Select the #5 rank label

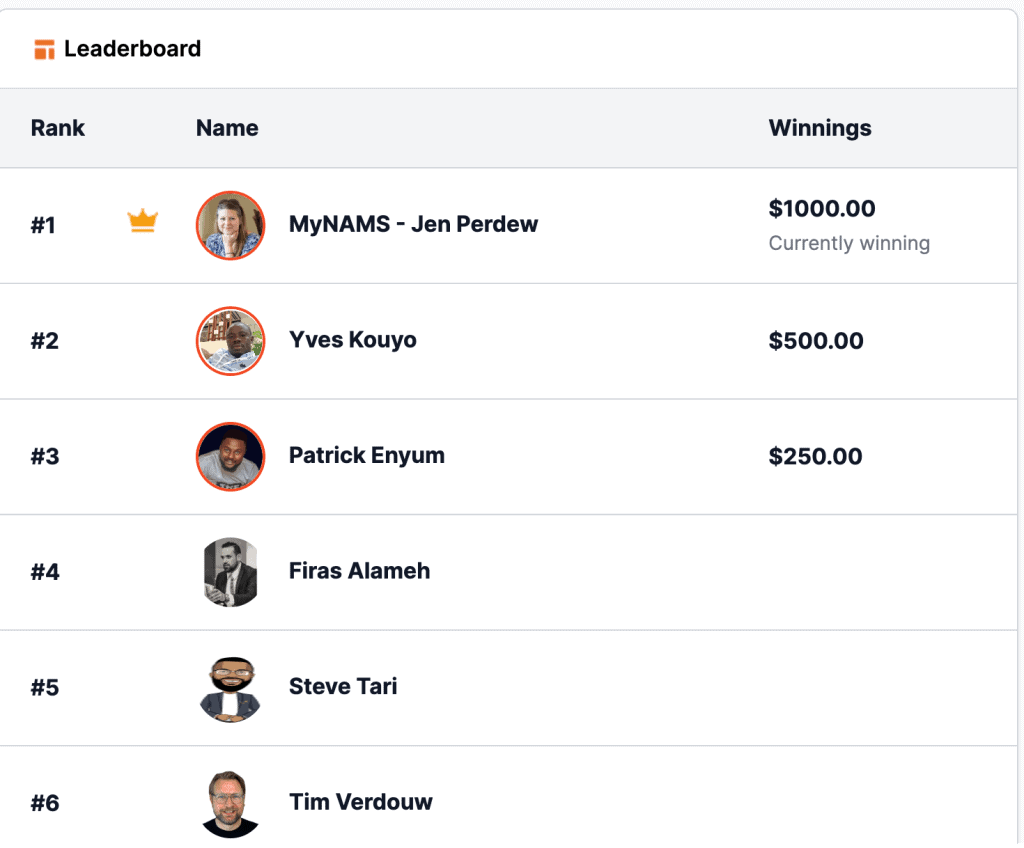[x=44, y=688]
